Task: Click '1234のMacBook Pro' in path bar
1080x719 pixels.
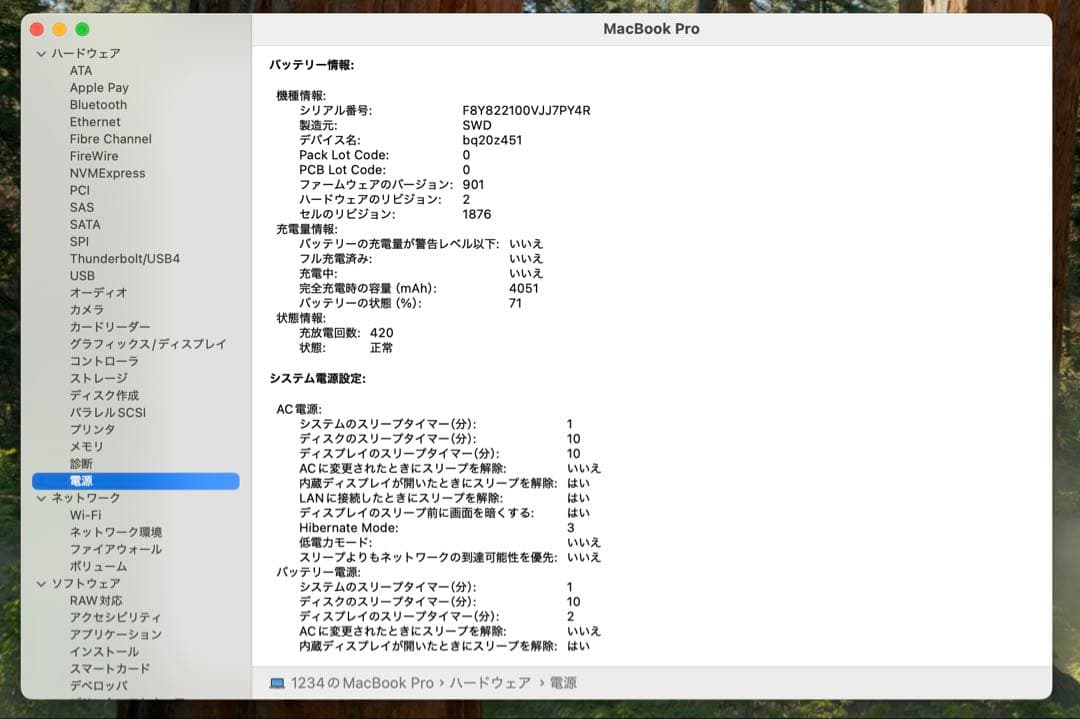Action: point(362,683)
